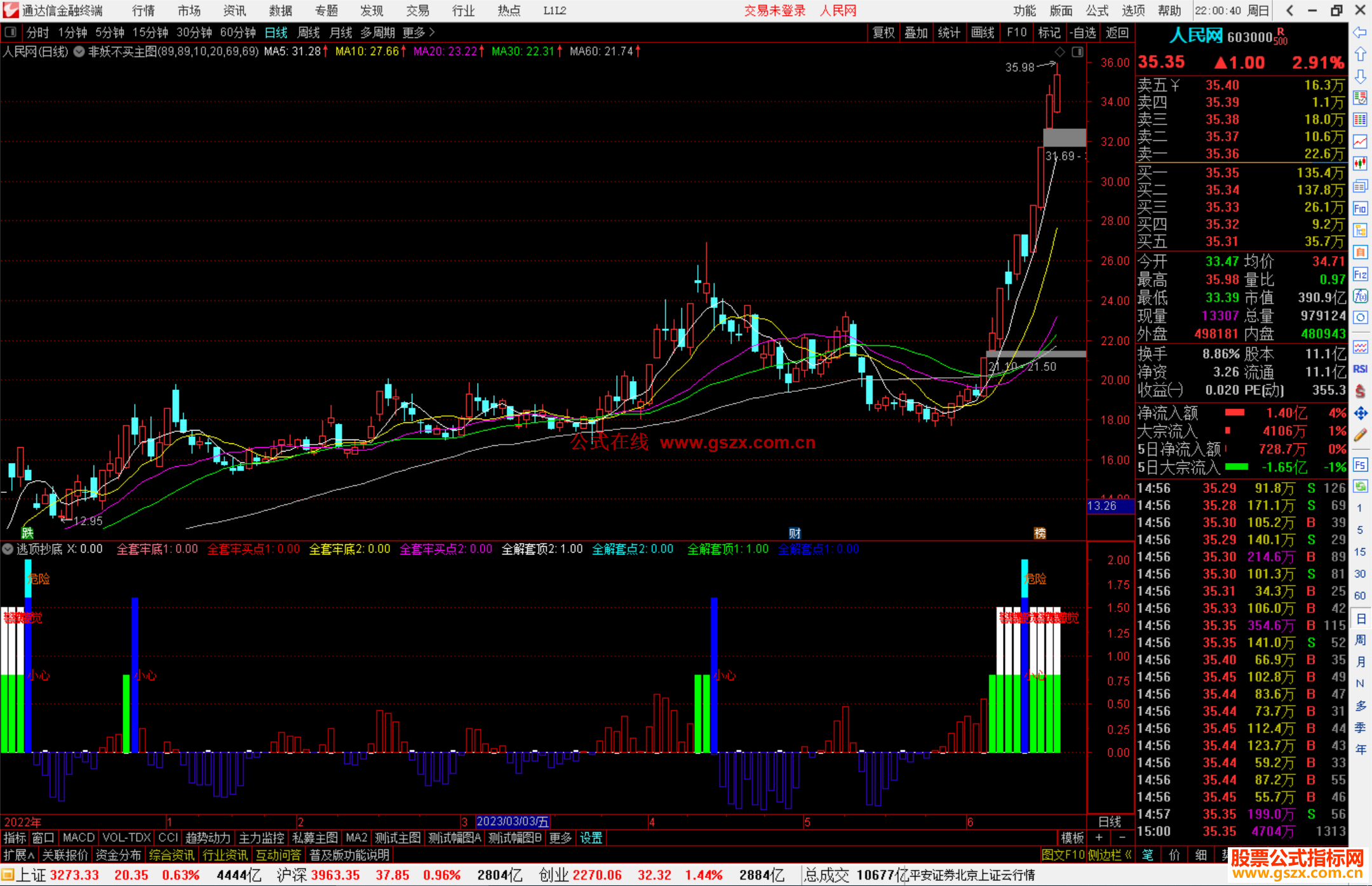Open the 行情 menu
The image size is (1372, 886).
[144, 11]
